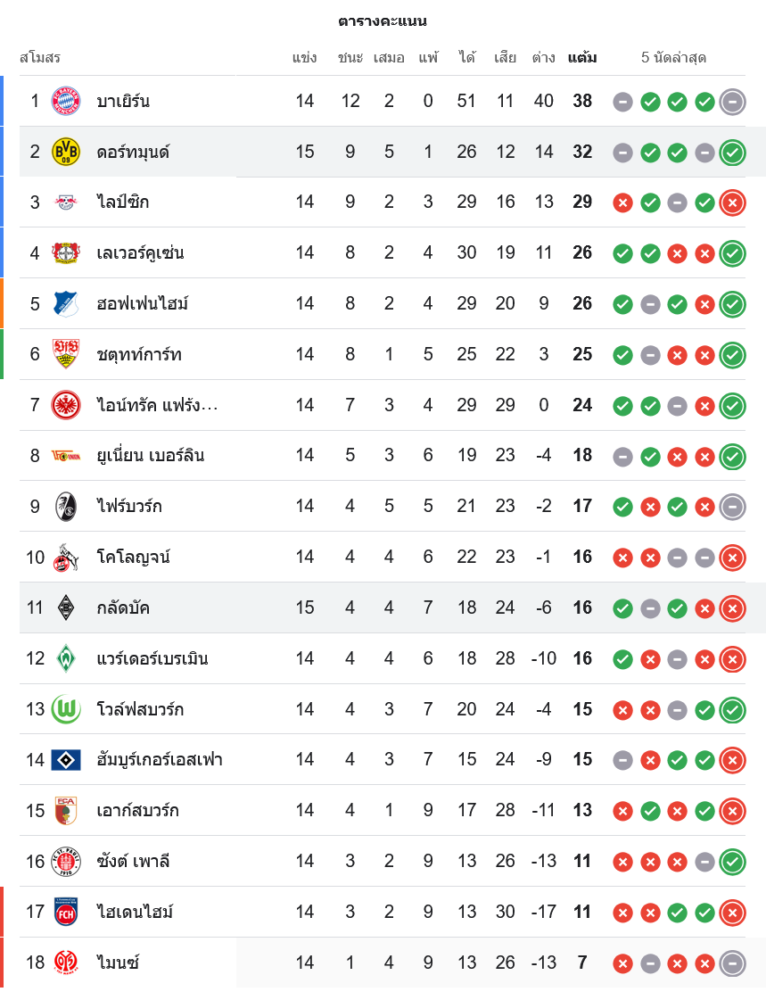The width and height of the screenshot is (766, 1000).
Task: Click the Wolfsburg green W logo
Action: [x=66, y=709]
